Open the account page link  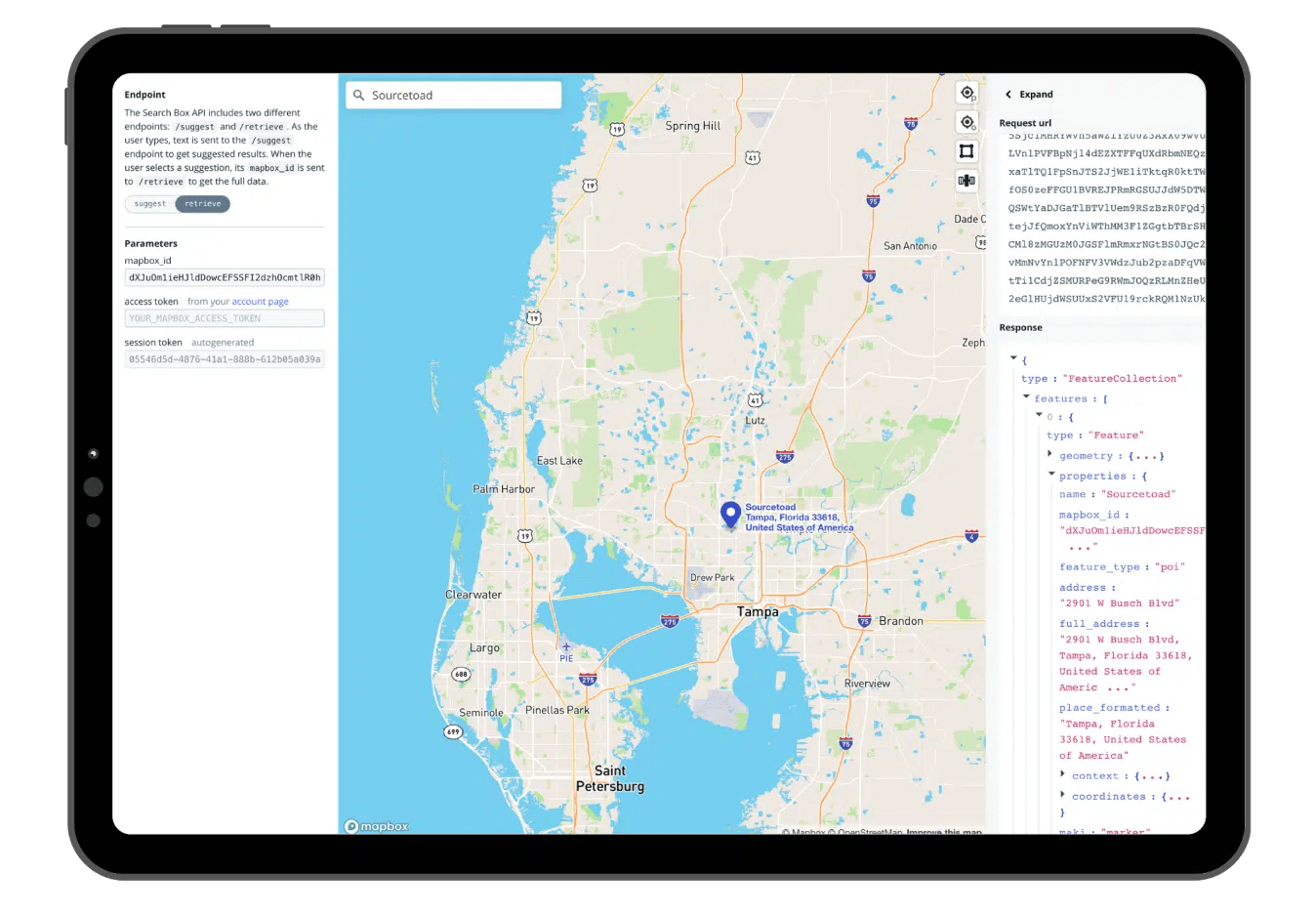click(x=259, y=301)
